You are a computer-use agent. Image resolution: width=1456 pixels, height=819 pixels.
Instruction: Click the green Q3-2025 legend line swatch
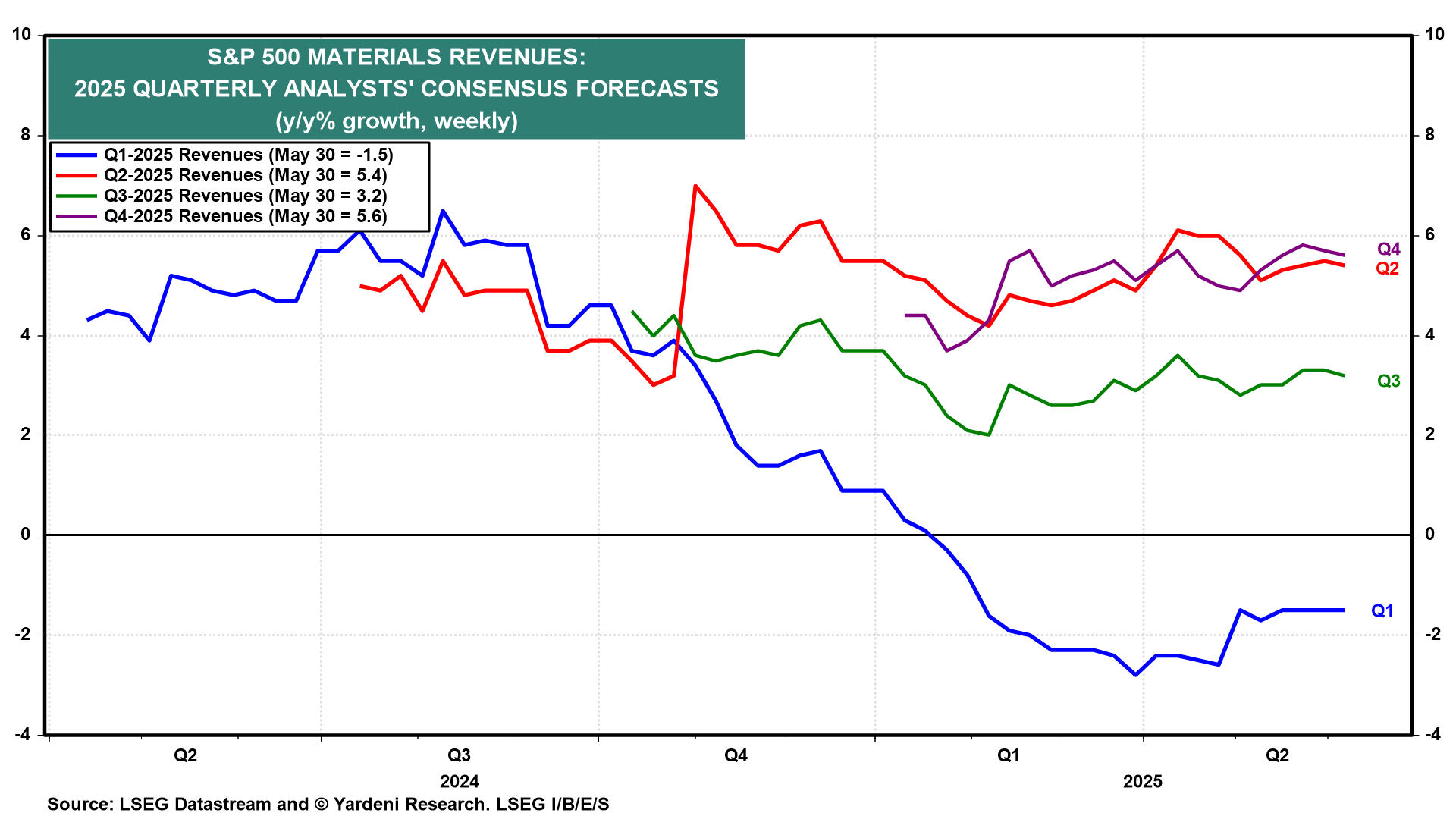[77, 196]
